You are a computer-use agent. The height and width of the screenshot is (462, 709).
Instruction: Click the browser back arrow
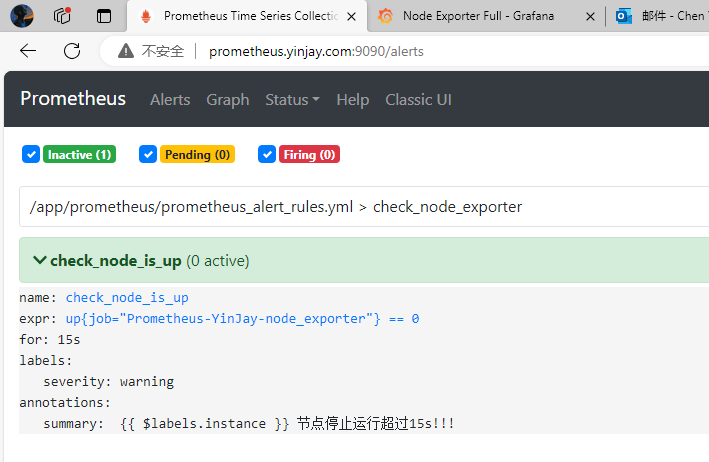[28, 51]
